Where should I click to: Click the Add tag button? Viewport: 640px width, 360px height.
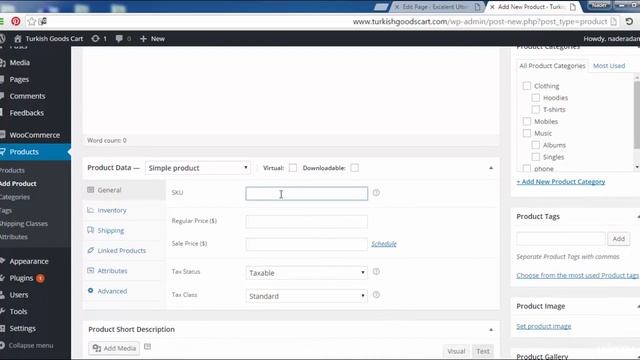tap(618, 239)
